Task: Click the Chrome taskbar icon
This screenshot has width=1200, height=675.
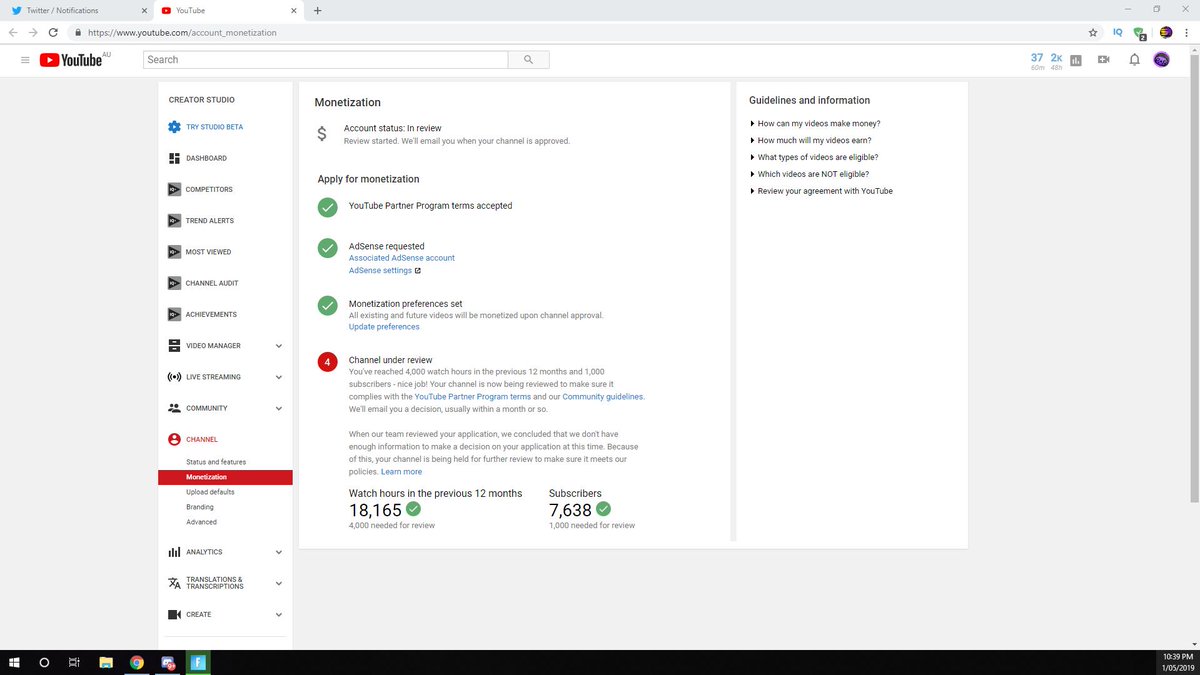Action: (137, 662)
